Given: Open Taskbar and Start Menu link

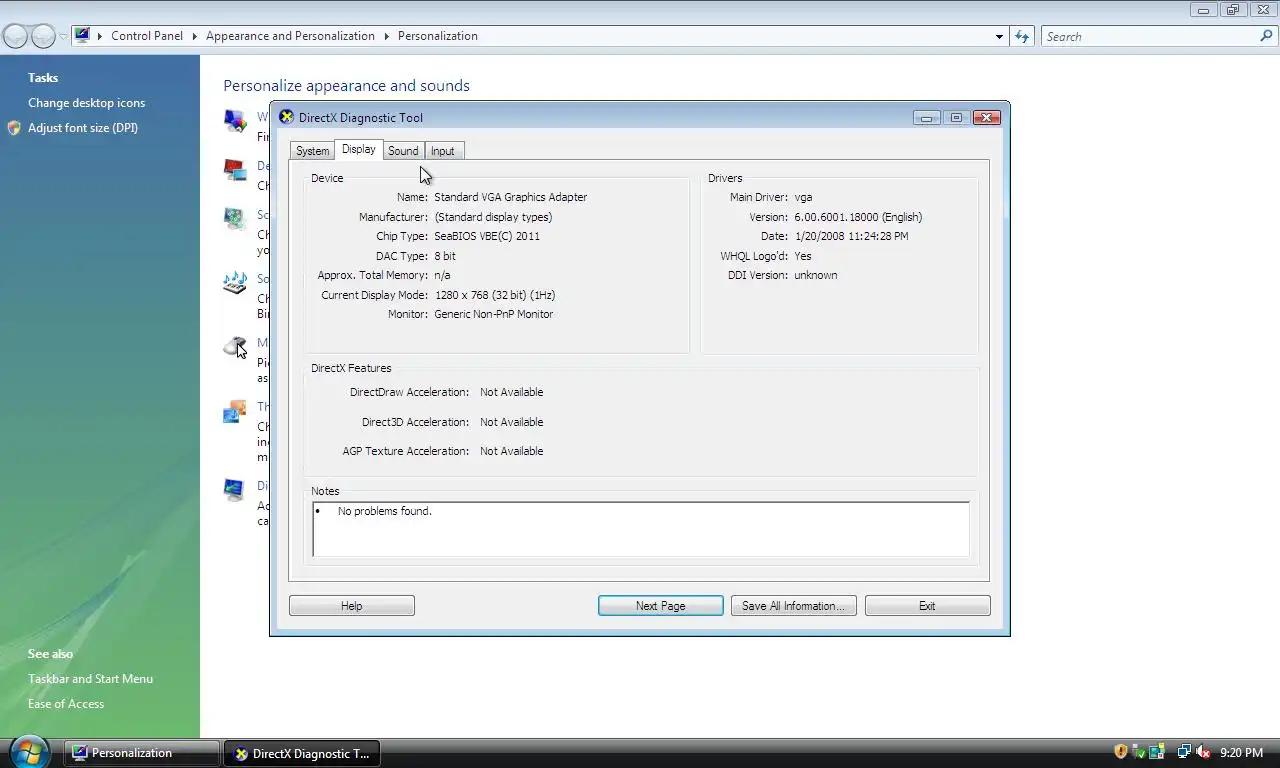Looking at the screenshot, I should click(x=90, y=679).
